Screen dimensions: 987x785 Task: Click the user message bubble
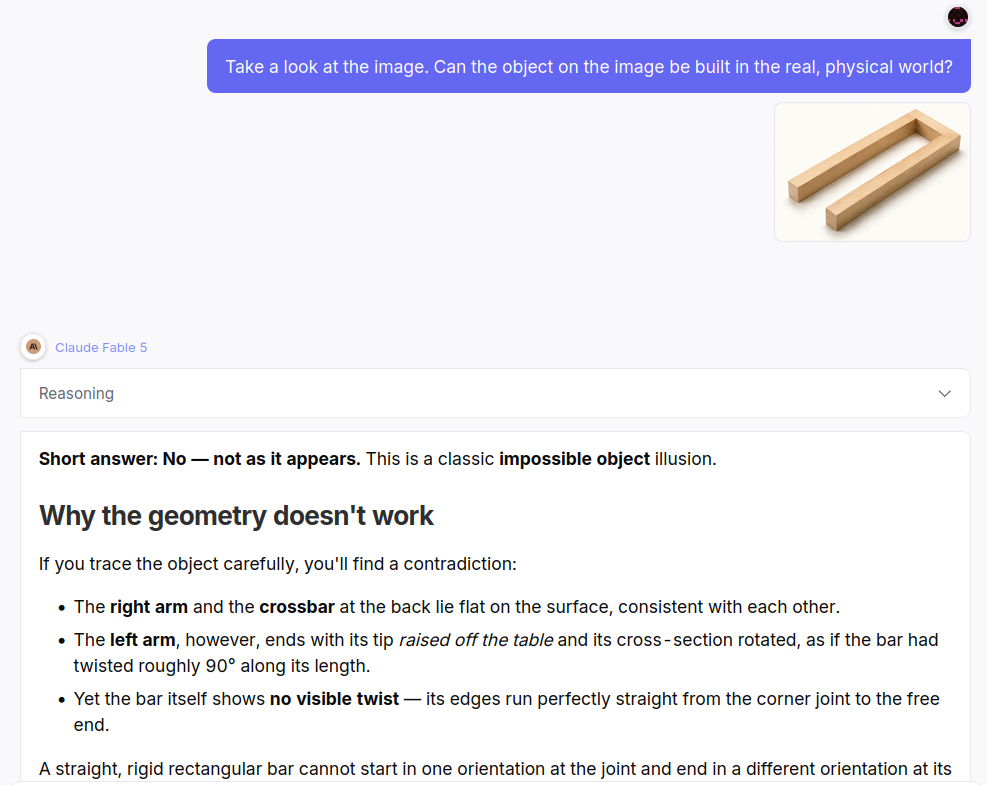tap(589, 66)
